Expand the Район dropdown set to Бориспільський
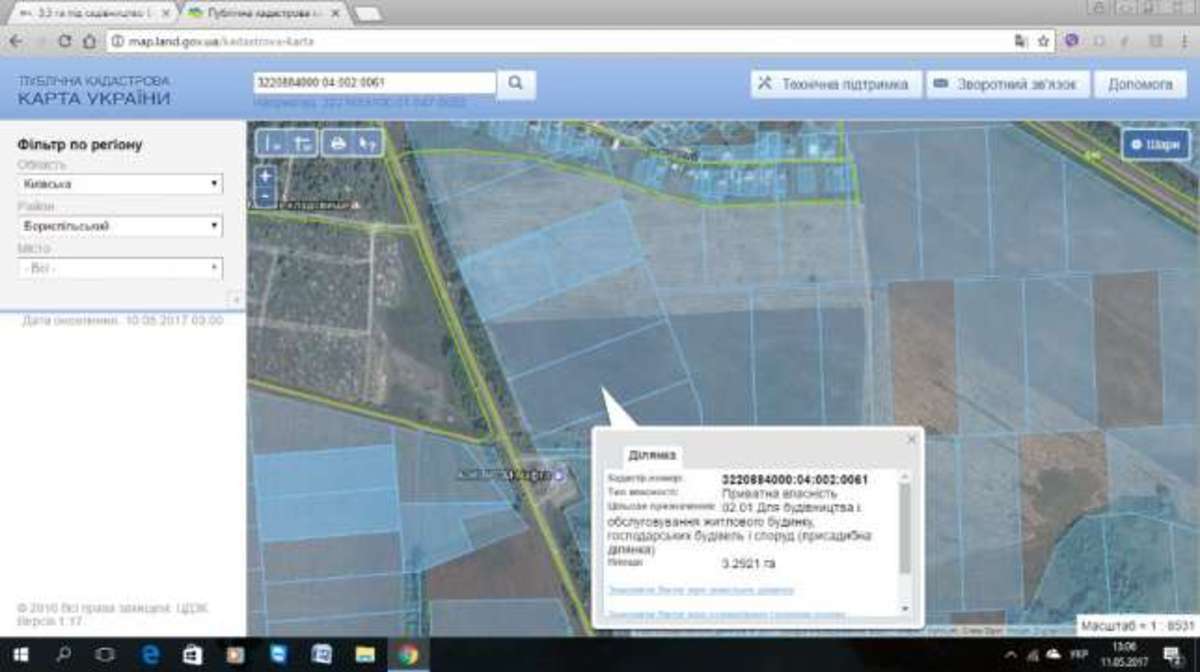1200x672 pixels. tap(120, 226)
